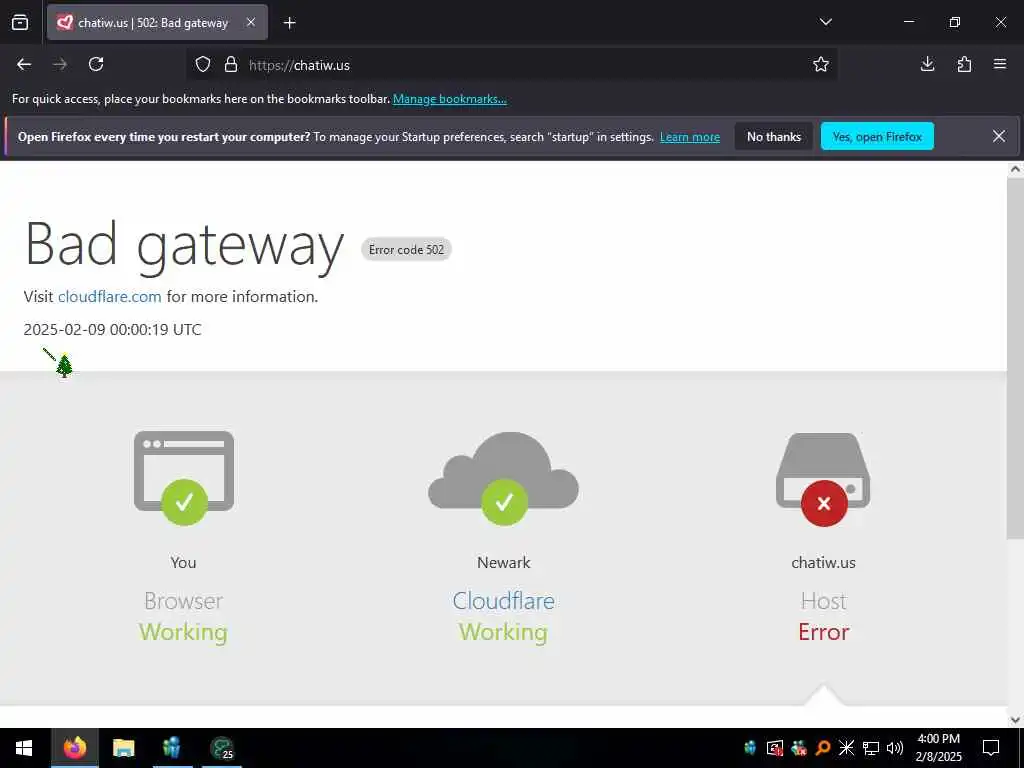
Task: Open the volume speaker tray icon
Action: pyautogui.click(x=895, y=748)
